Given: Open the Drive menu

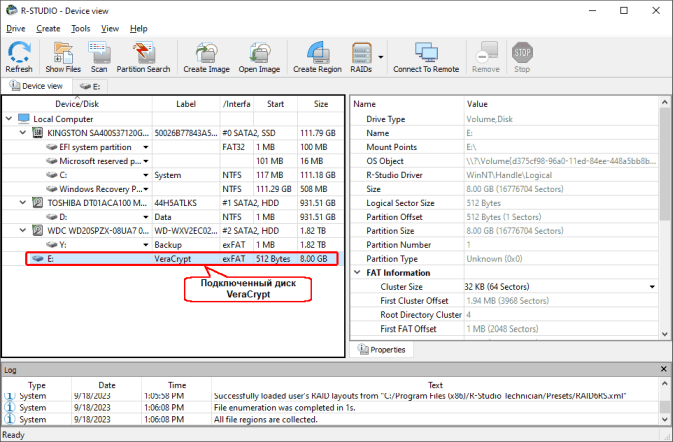Looking at the screenshot, I should pyautogui.click(x=16, y=29).
